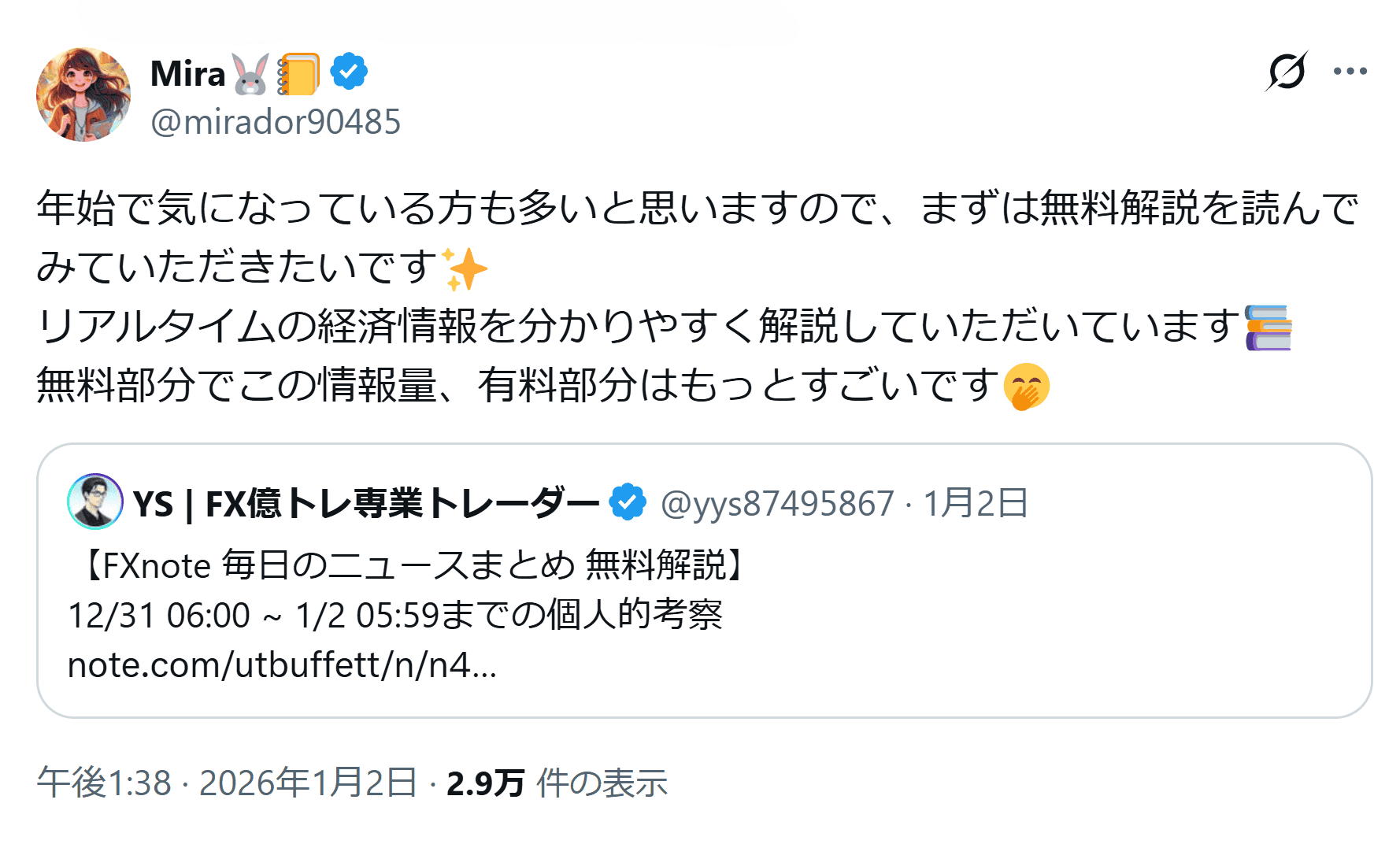Open Mira's profile picture
1400x844 pixels.
(83, 94)
